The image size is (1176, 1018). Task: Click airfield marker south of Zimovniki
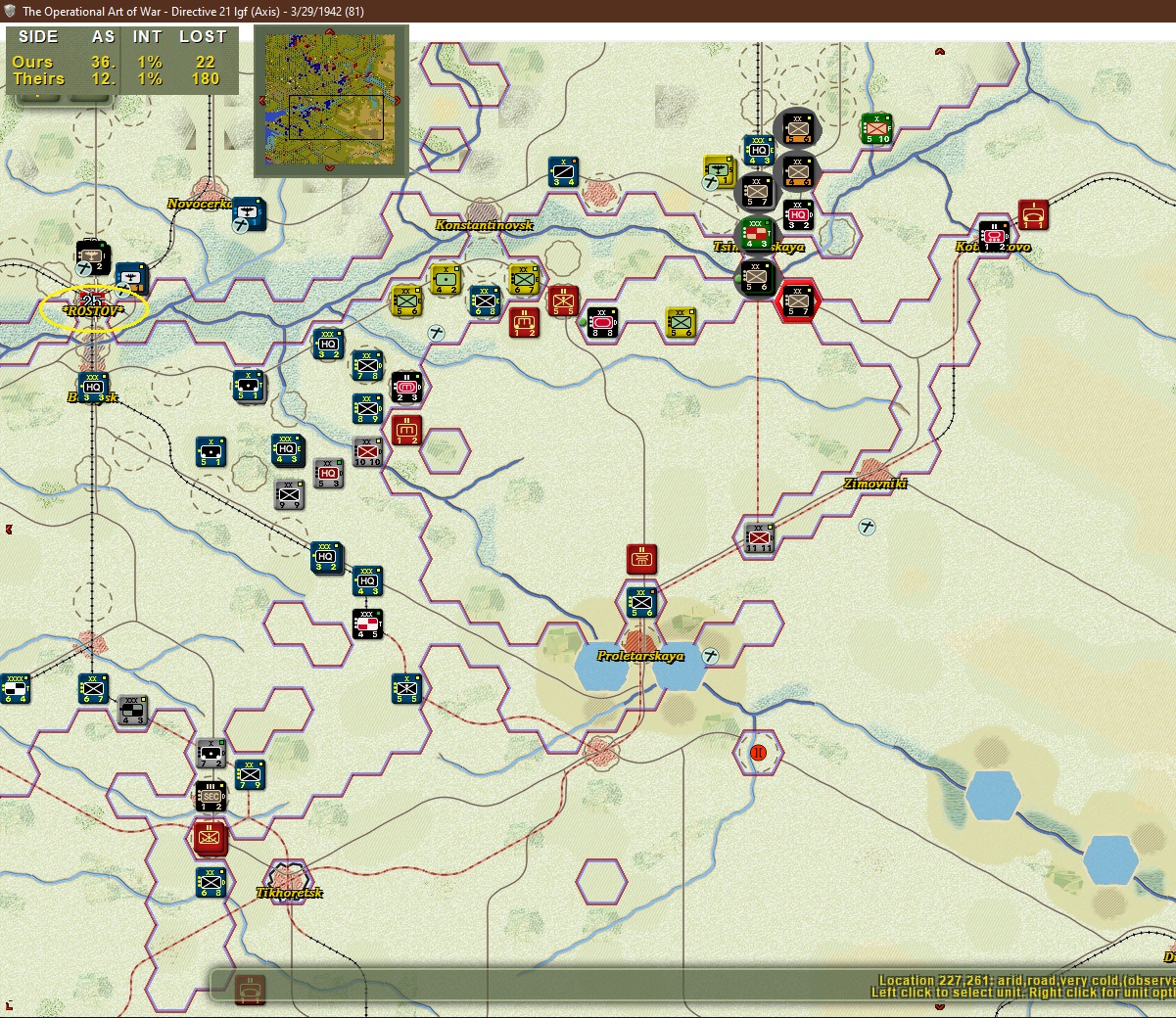click(x=867, y=527)
